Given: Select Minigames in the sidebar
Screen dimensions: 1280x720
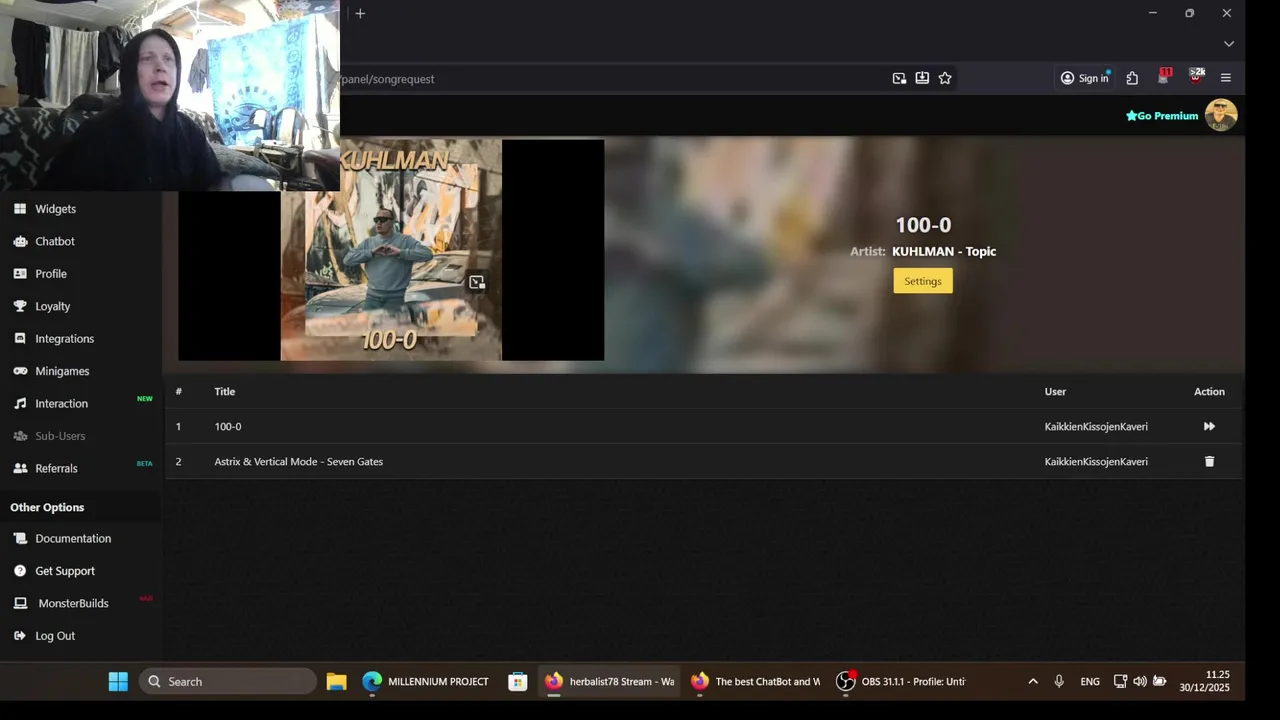Looking at the screenshot, I should pos(62,371).
